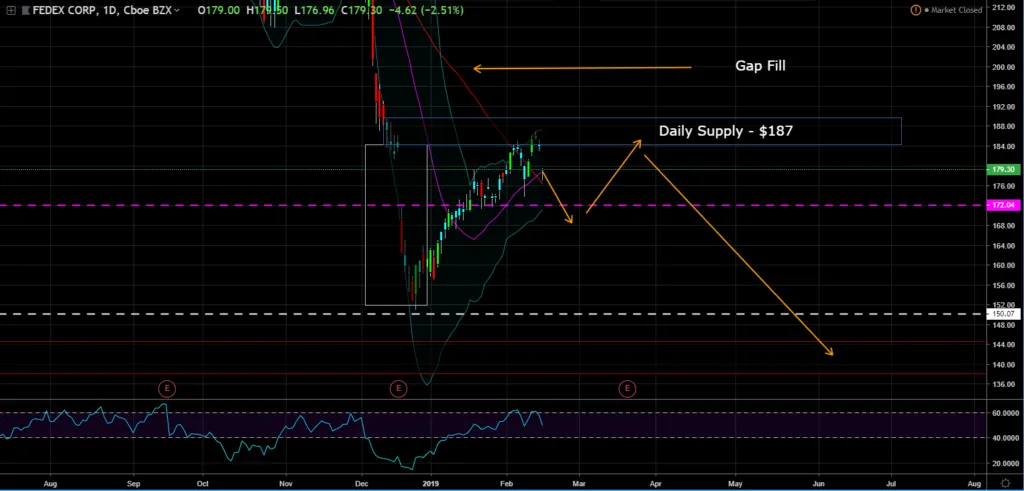Click the 2019 label on the time axis
The width and height of the screenshot is (1024, 491).
pos(431,482)
